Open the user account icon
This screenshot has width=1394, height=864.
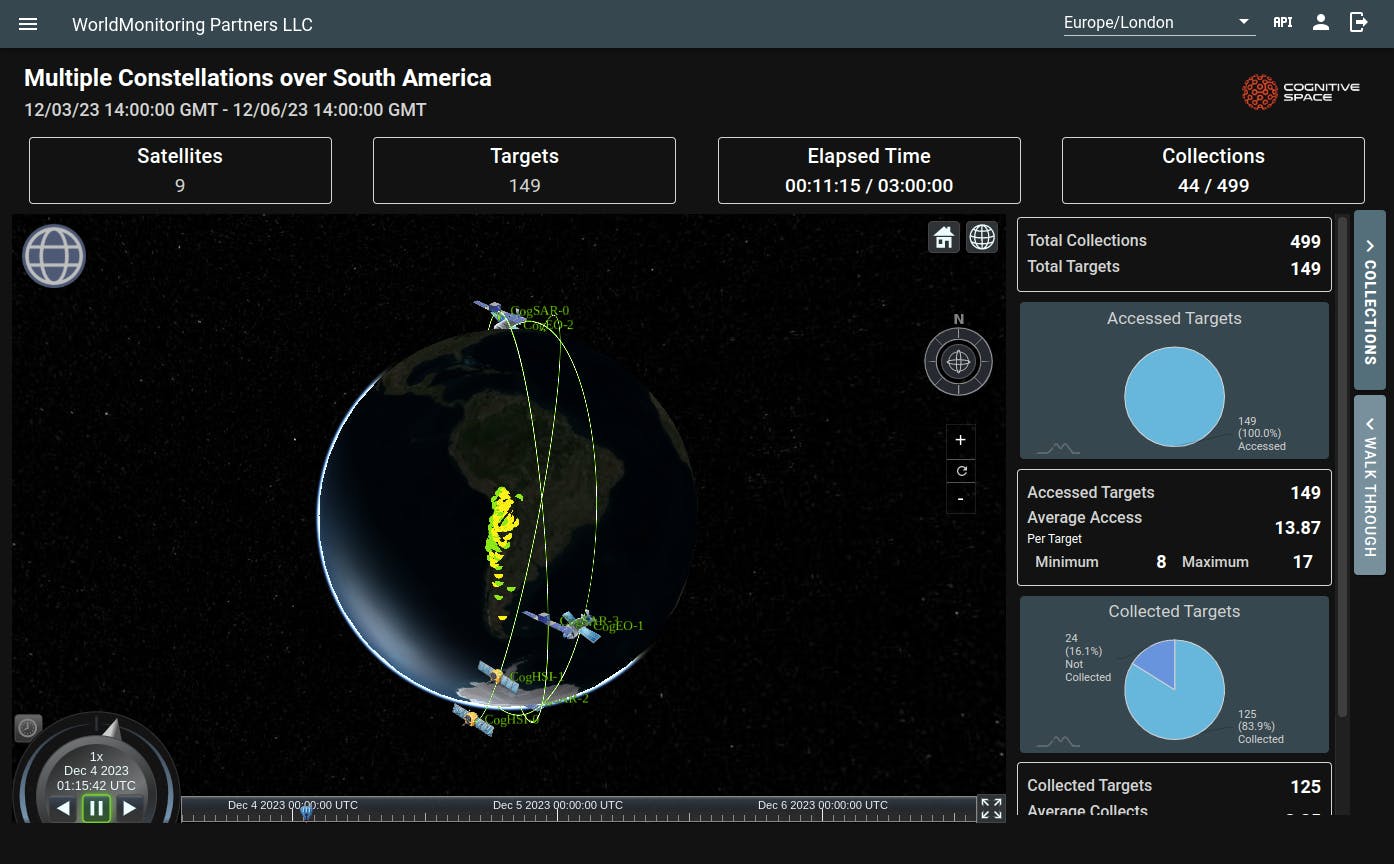click(x=1320, y=22)
